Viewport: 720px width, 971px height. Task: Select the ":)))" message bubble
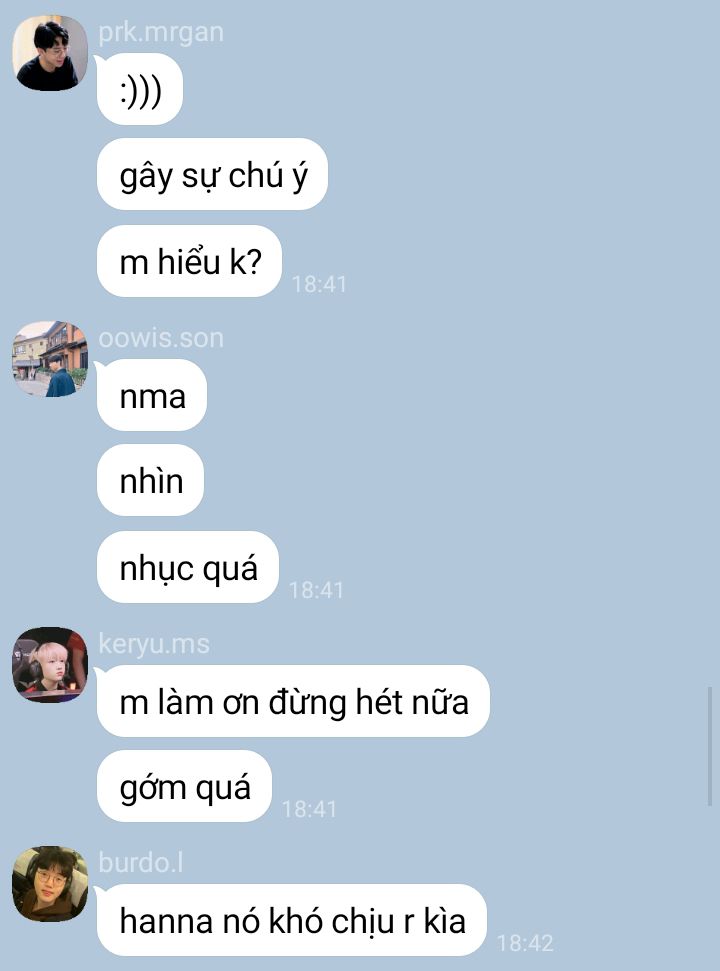[x=140, y=89]
